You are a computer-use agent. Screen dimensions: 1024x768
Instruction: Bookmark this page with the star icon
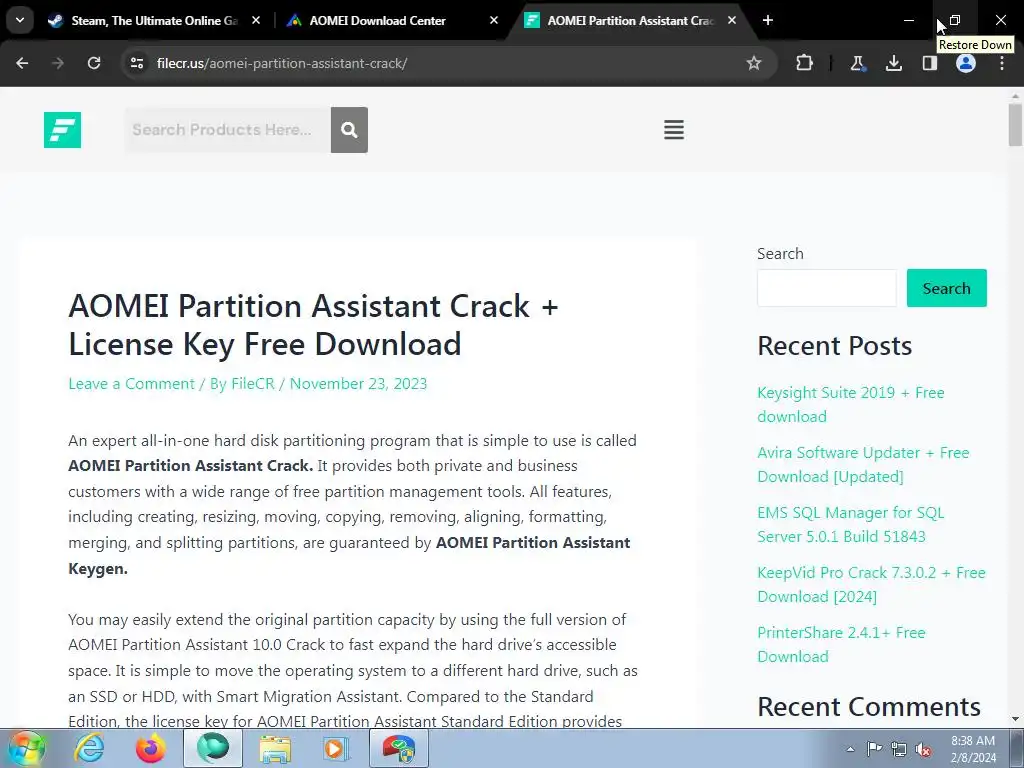754,63
